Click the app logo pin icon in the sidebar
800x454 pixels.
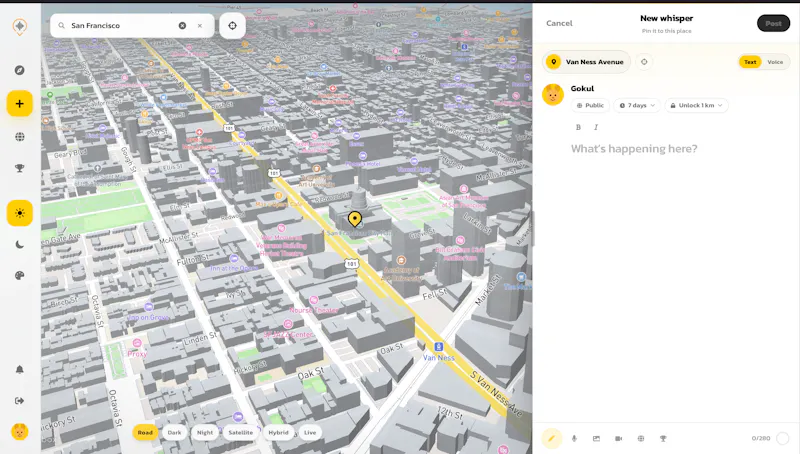(19, 27)
